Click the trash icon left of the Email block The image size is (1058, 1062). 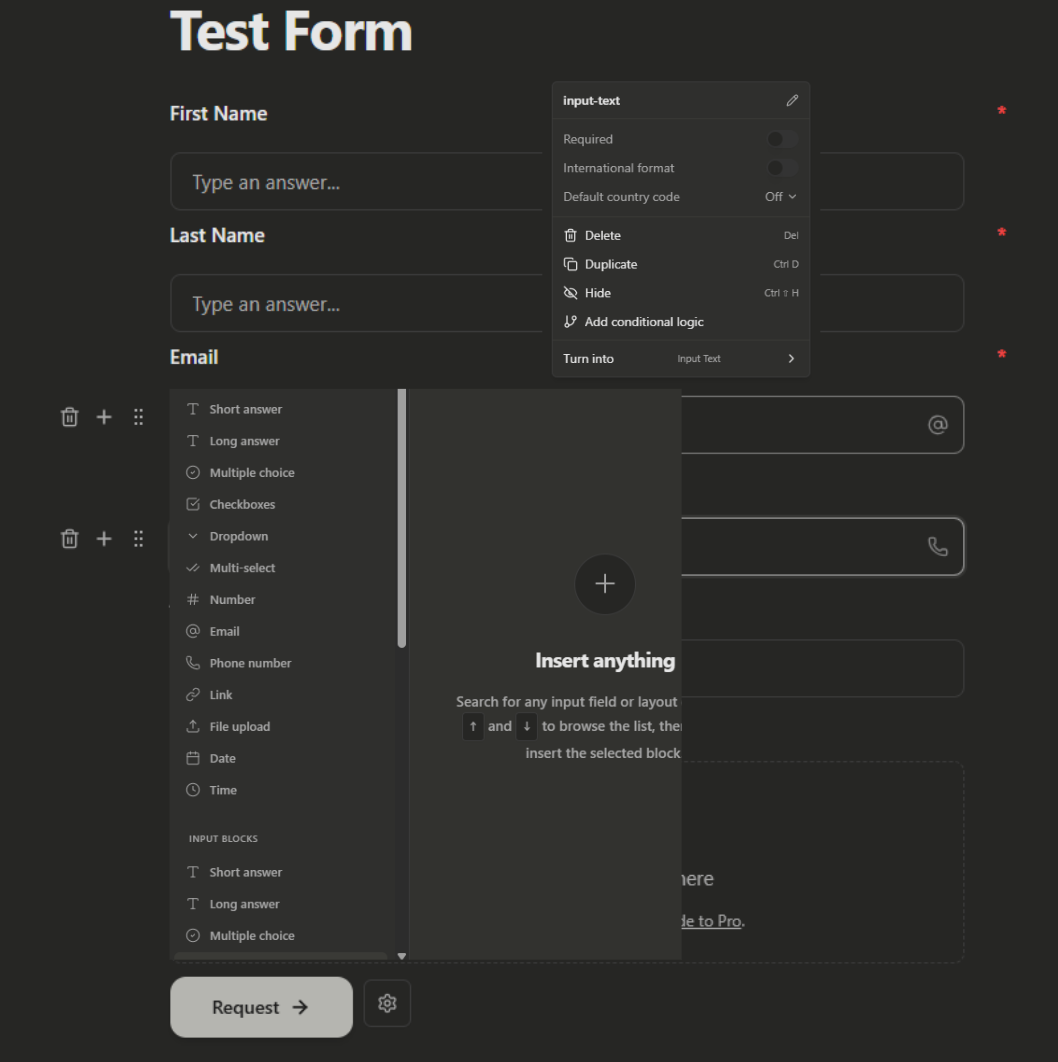tap(69, 417)
